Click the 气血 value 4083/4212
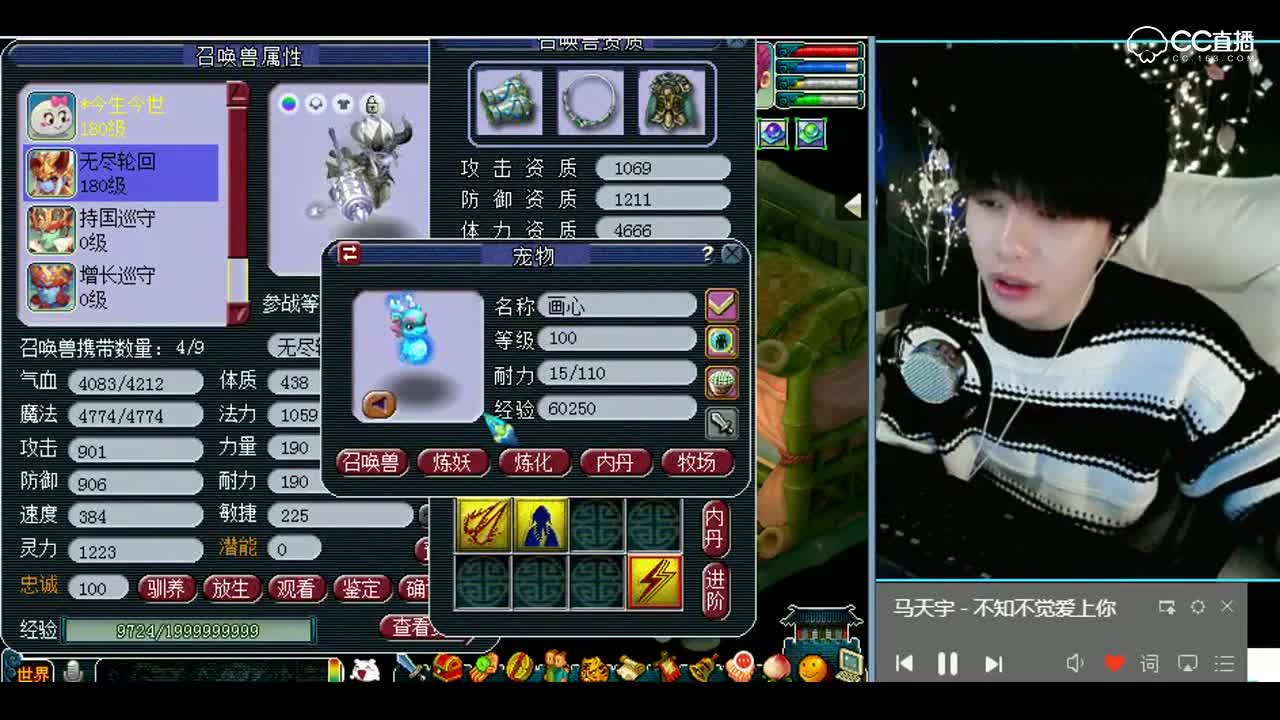The width and height of the screenshot is (1280, 720). 135,383
